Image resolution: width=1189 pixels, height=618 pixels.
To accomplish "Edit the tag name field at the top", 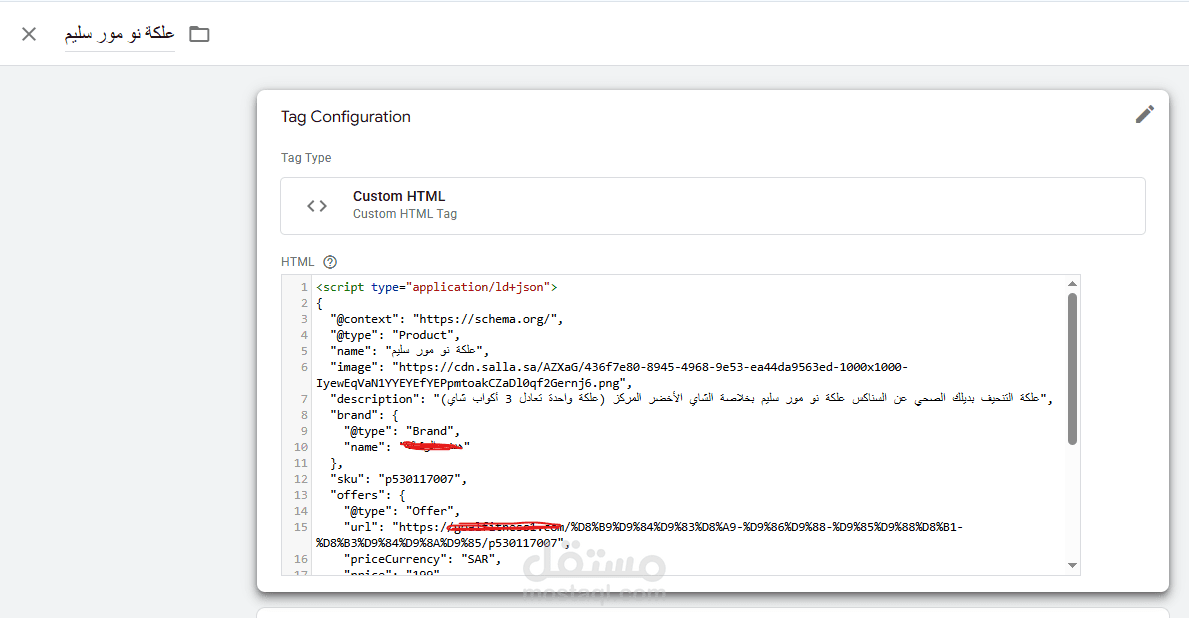I will (119, 34).
